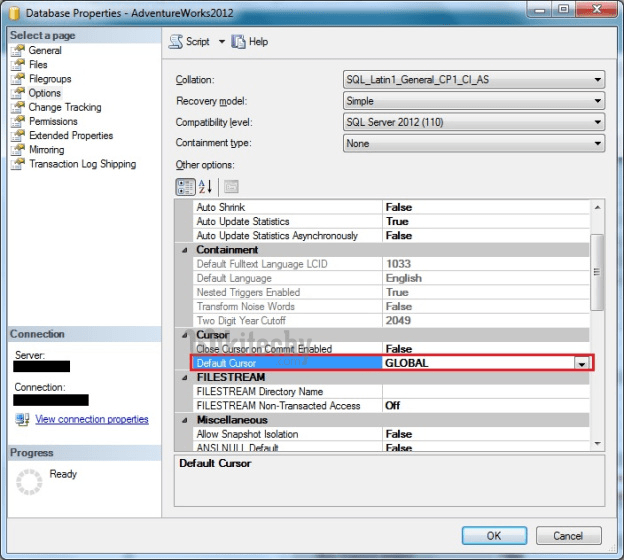Screen dimensions: 624x560
Task: Select the Auto Update Statistics row
Action: click(x=392, y=221)
